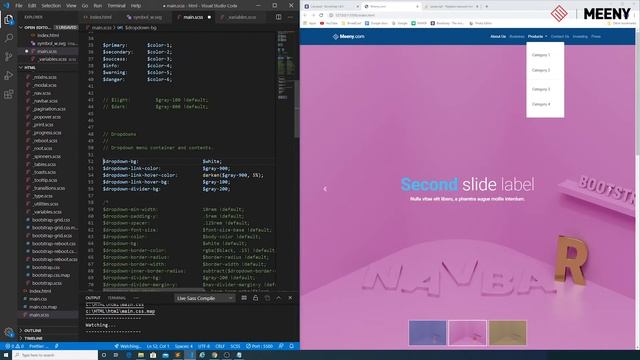Select the pink carousel thumbnail
640x360 pixels.
467,333
